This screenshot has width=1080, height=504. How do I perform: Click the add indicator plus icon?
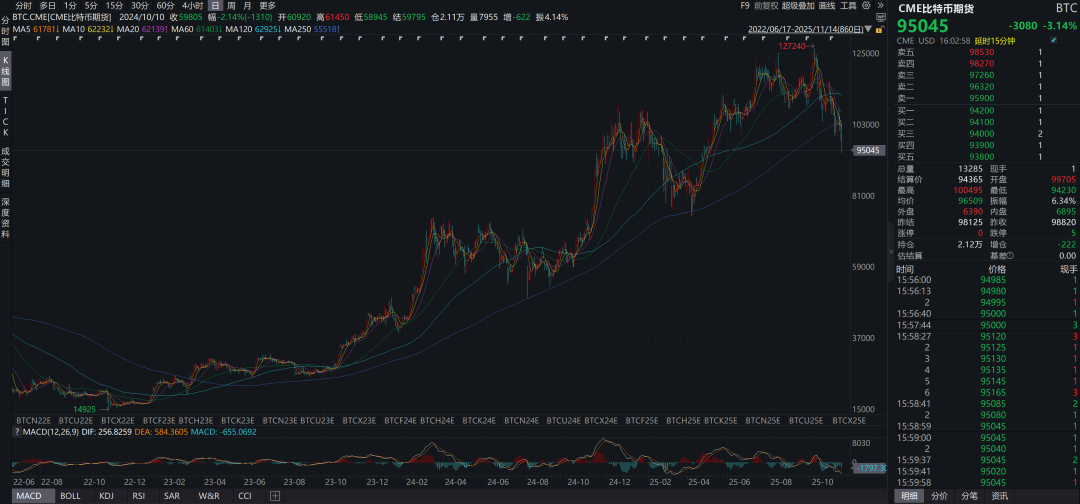tap(274, 496)
